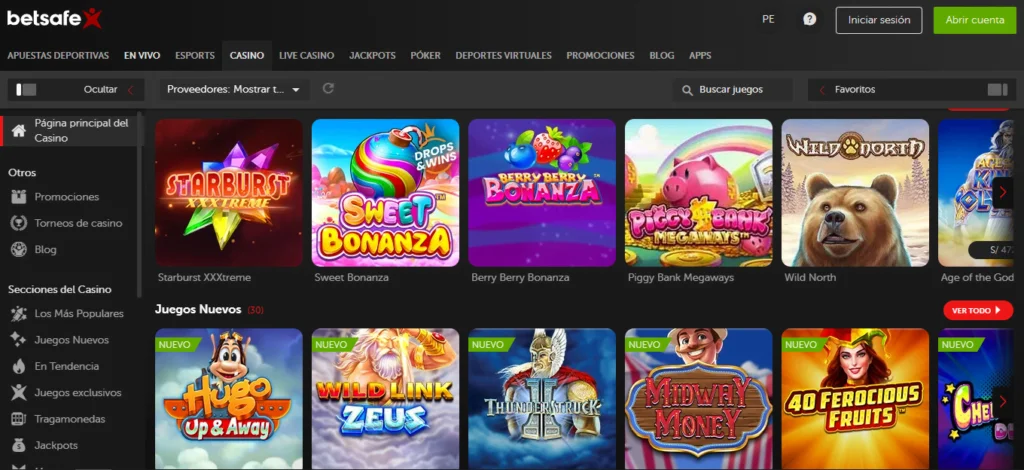This screenshot has width=1024, height=470.
Task: Toggle the left sidebar panel switch
Action: click(26, 89)
